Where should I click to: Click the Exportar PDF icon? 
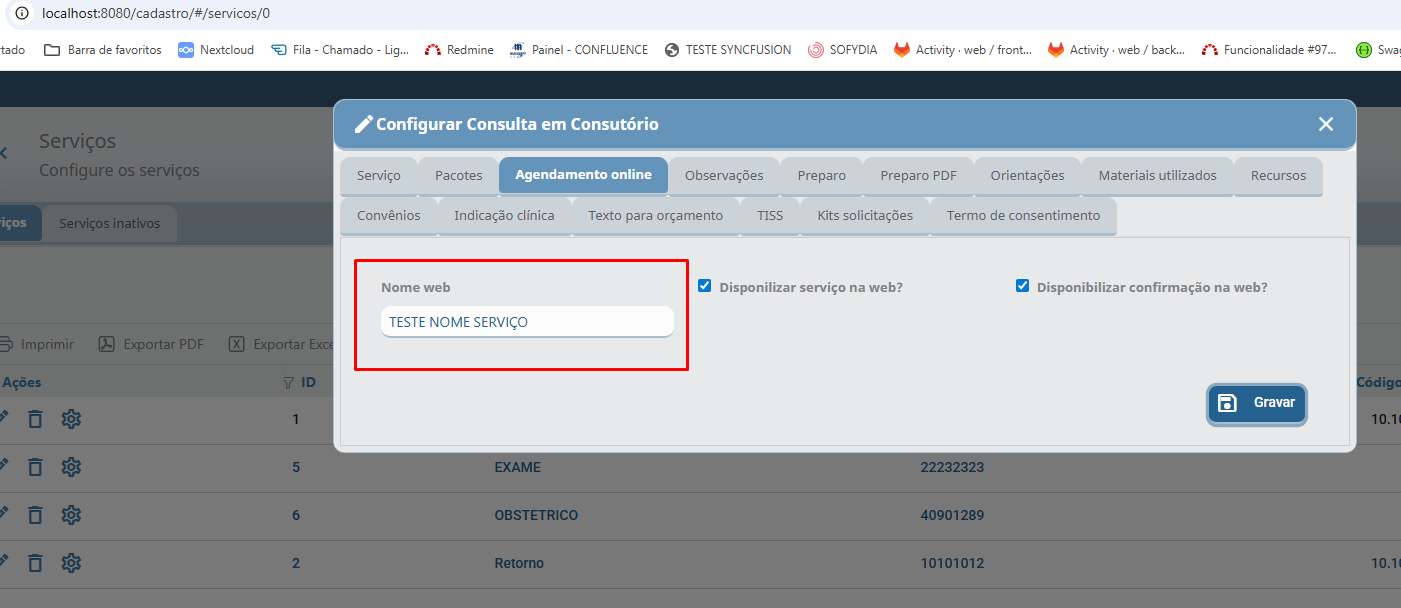[x=106, y=344]
